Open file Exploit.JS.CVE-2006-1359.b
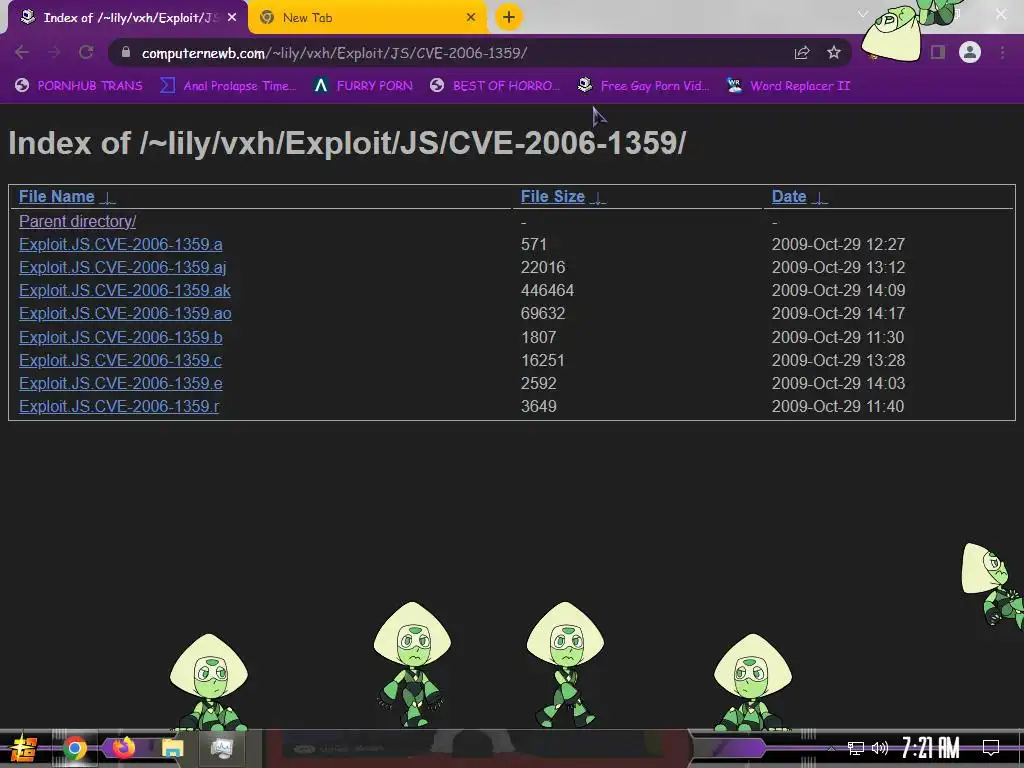1024x768 pixels. tap(121, 338)
